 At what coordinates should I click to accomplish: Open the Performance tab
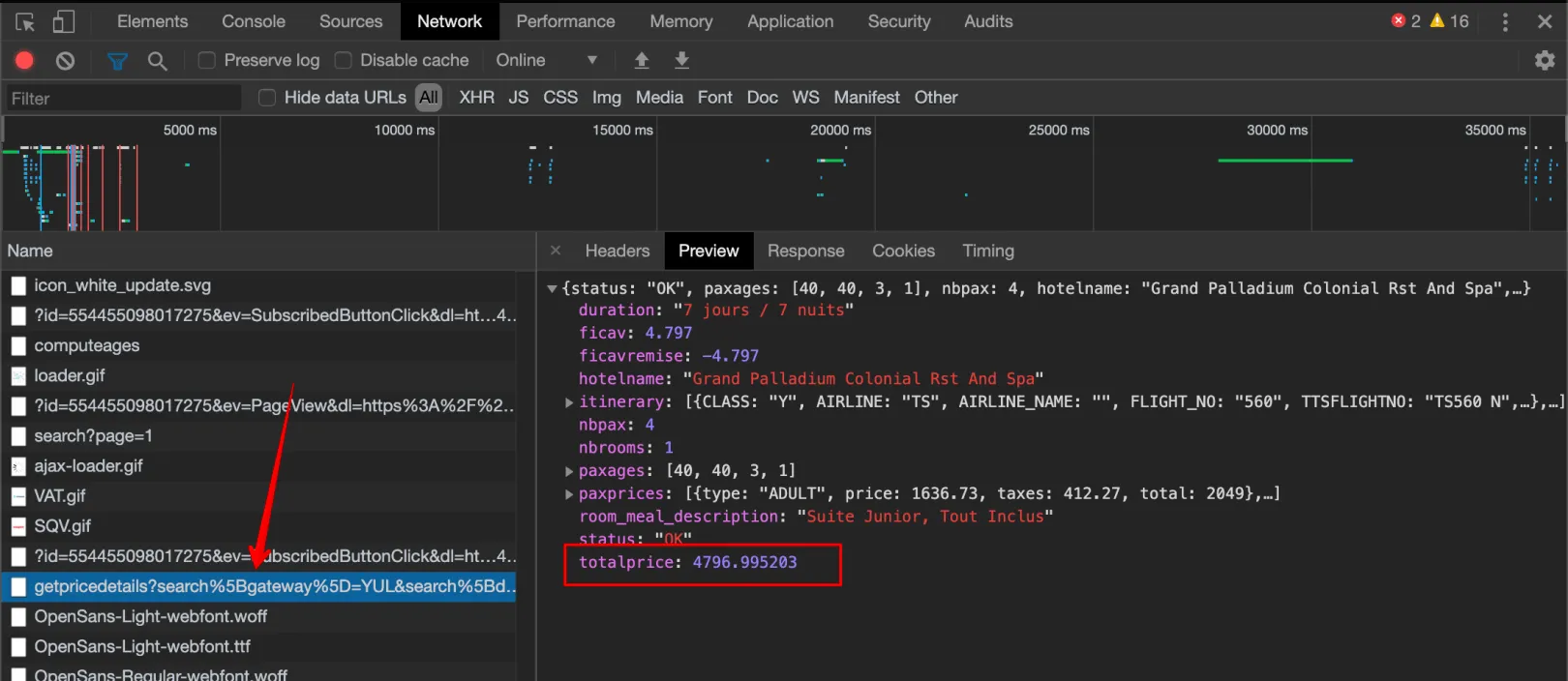click(x=565, y=21)
